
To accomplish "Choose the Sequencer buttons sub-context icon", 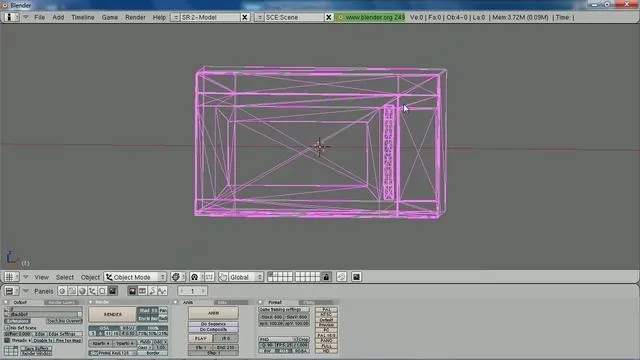I will coord(142,291).
